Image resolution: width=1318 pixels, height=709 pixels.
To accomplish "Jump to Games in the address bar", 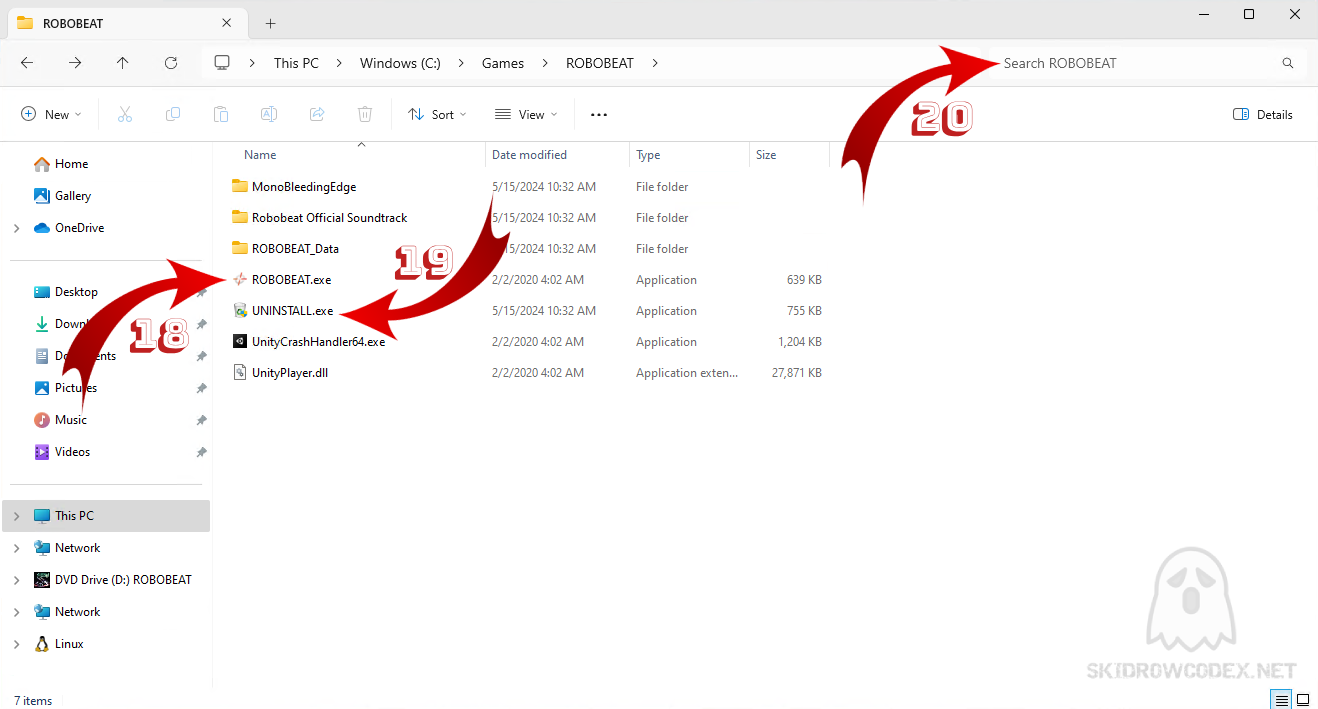I will pyautogui.click(x=503, y=63).
